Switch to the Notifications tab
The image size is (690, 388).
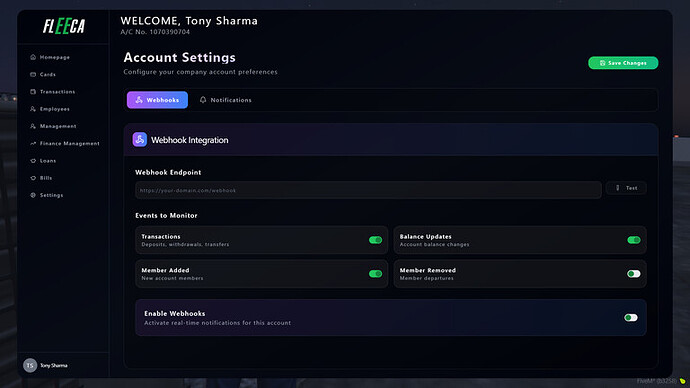[x=225, y=100]
